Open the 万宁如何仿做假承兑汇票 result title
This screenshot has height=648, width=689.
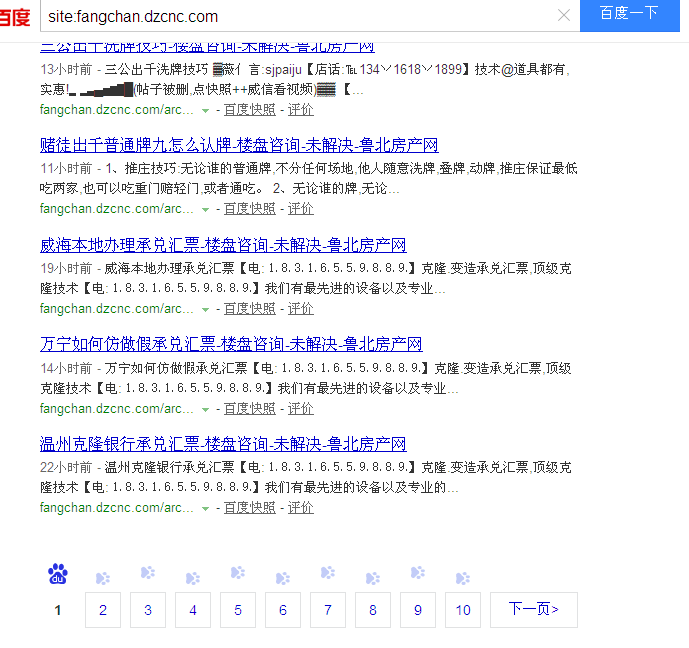(x=231, y=344)
